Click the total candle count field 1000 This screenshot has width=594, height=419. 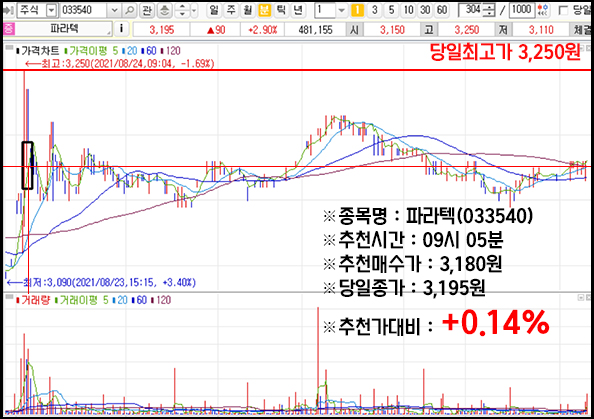point(522,10)
